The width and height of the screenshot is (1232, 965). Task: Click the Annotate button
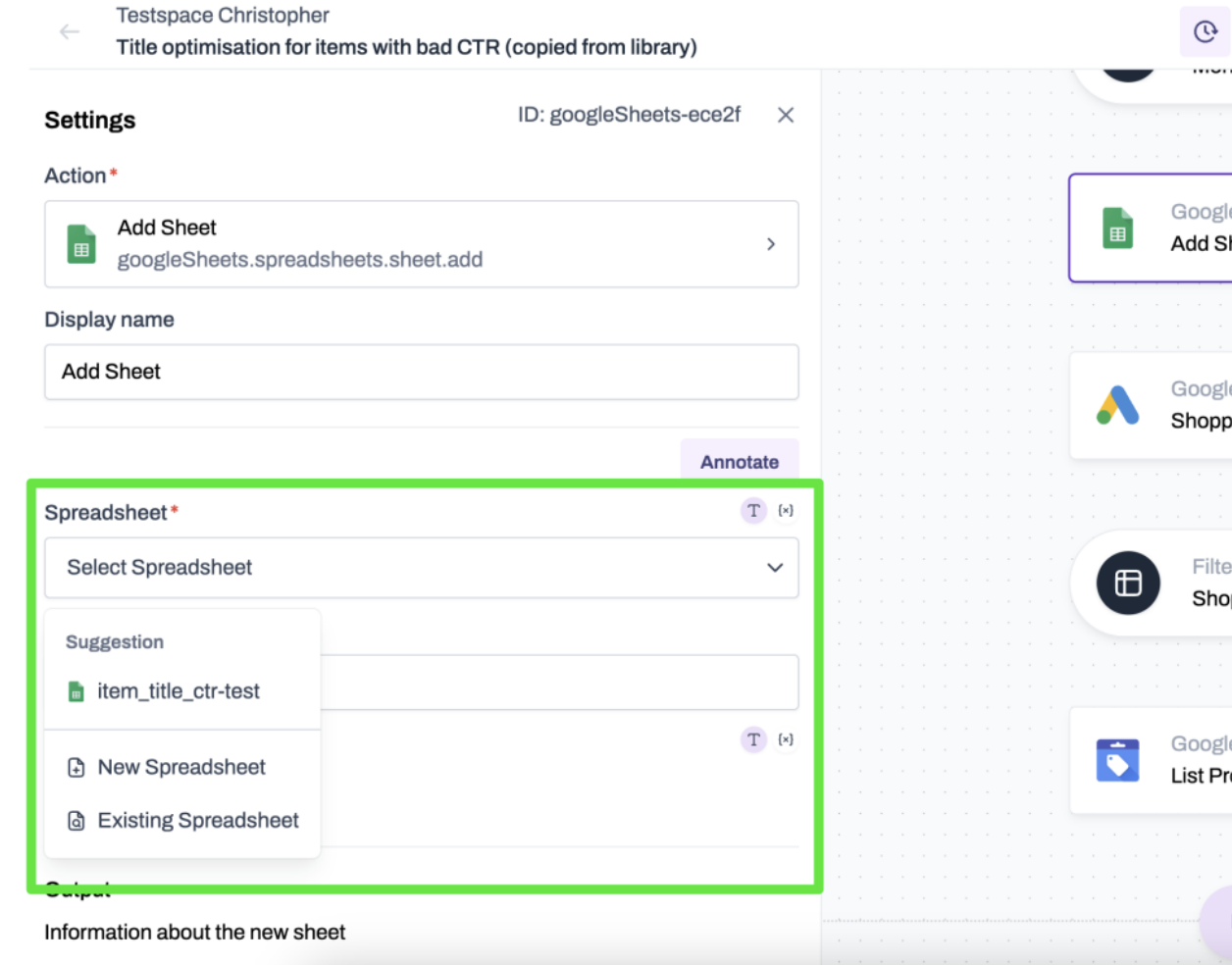pyautogui.click(x=740, y=461)
